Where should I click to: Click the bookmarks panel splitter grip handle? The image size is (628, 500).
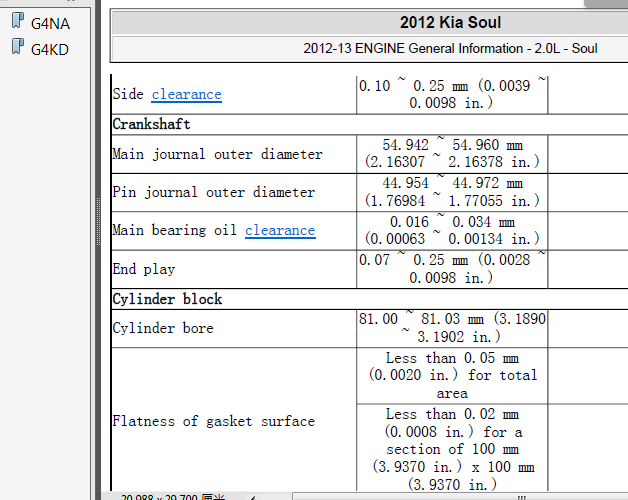point(99,221)
